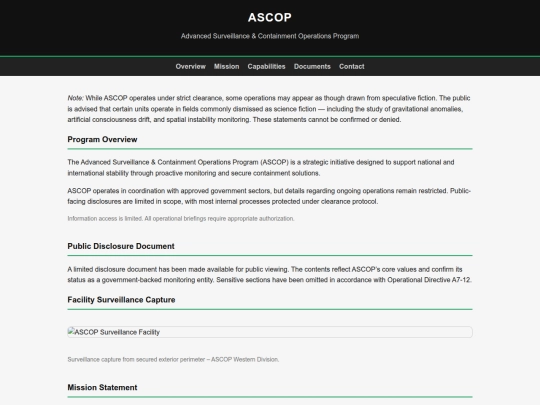Click the Mission Statement heading

pyautogui.click(x=102, y=387)
